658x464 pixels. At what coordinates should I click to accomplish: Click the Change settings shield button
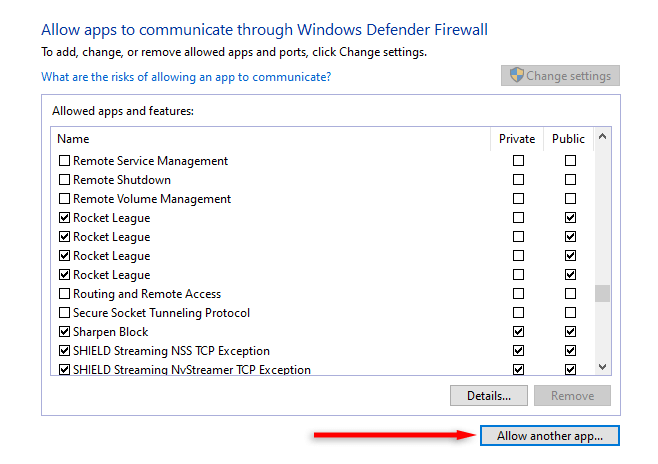point(561,76)
